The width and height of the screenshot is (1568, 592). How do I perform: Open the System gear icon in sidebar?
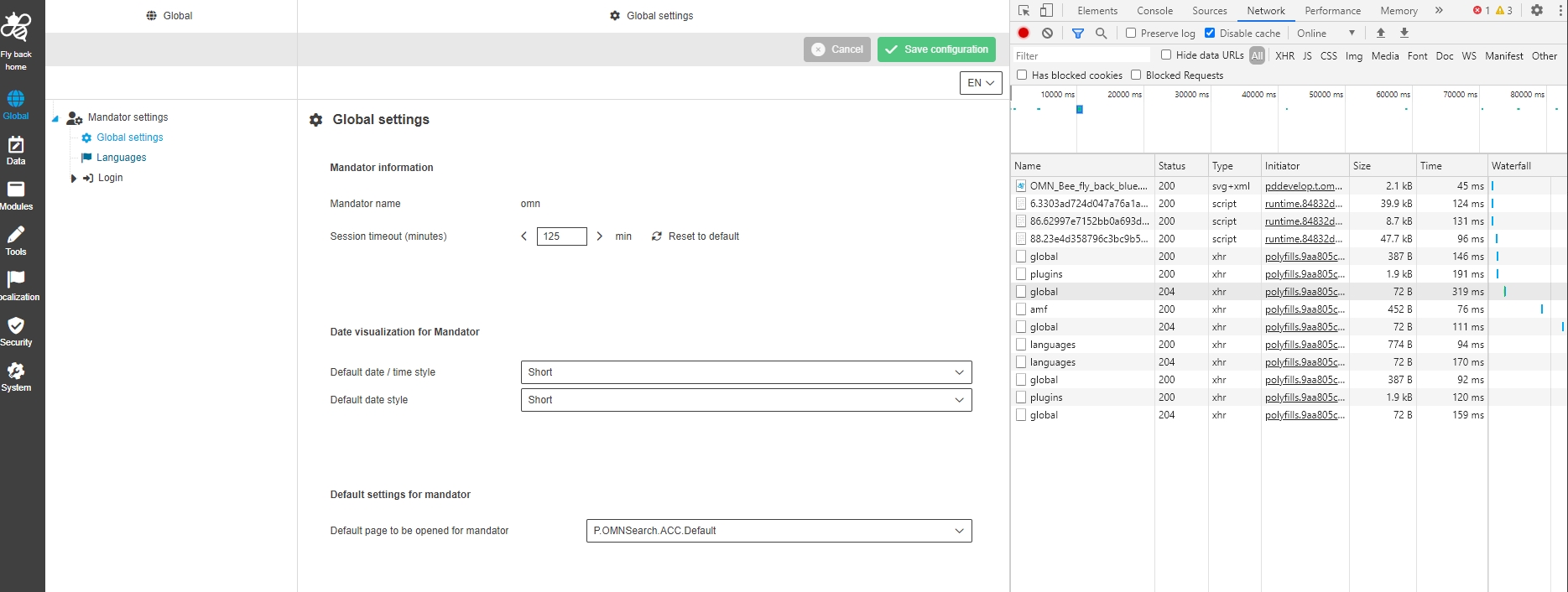click(16, 376)
